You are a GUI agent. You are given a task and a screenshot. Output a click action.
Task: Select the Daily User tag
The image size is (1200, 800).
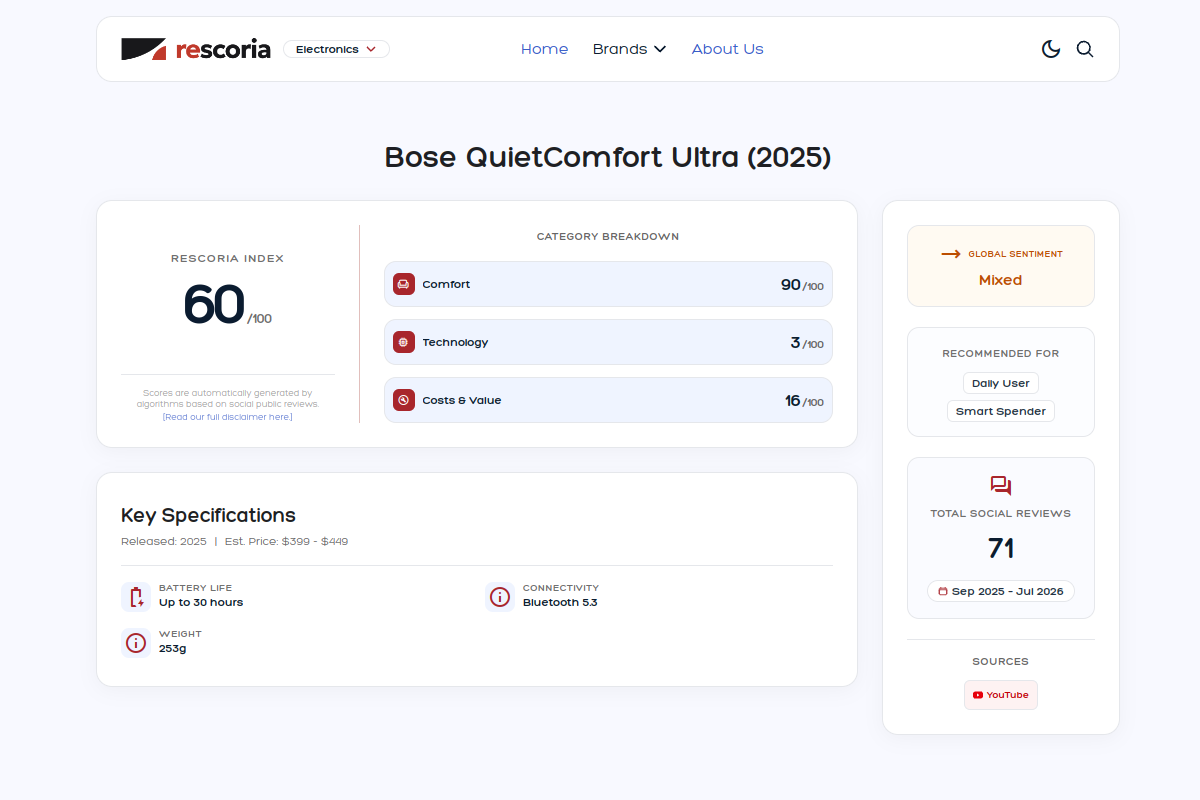pyautogui.click(x=1001, y=383)
